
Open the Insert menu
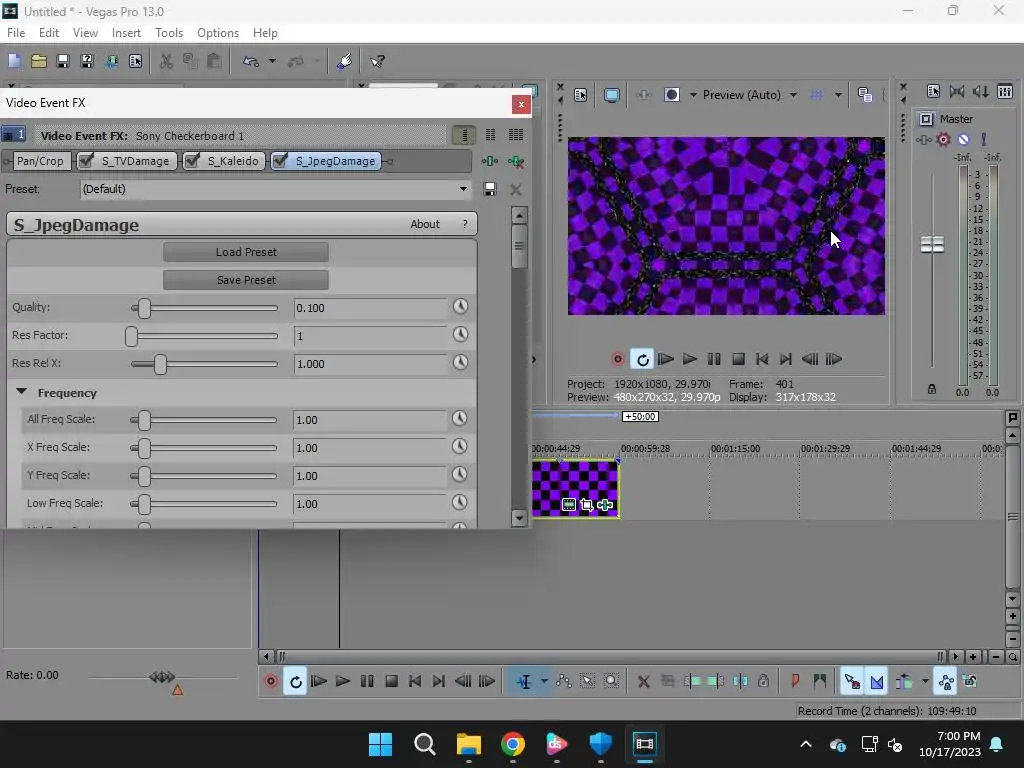126,33
